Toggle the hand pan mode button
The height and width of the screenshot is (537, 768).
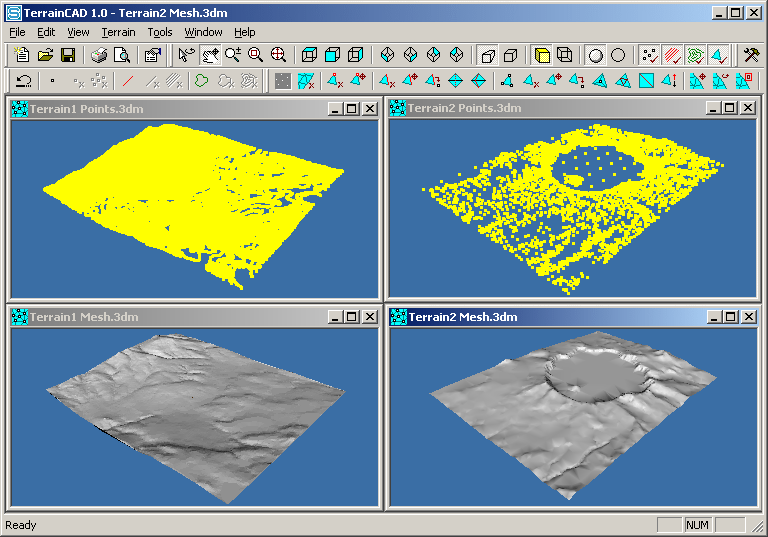(x=210, y=55)
